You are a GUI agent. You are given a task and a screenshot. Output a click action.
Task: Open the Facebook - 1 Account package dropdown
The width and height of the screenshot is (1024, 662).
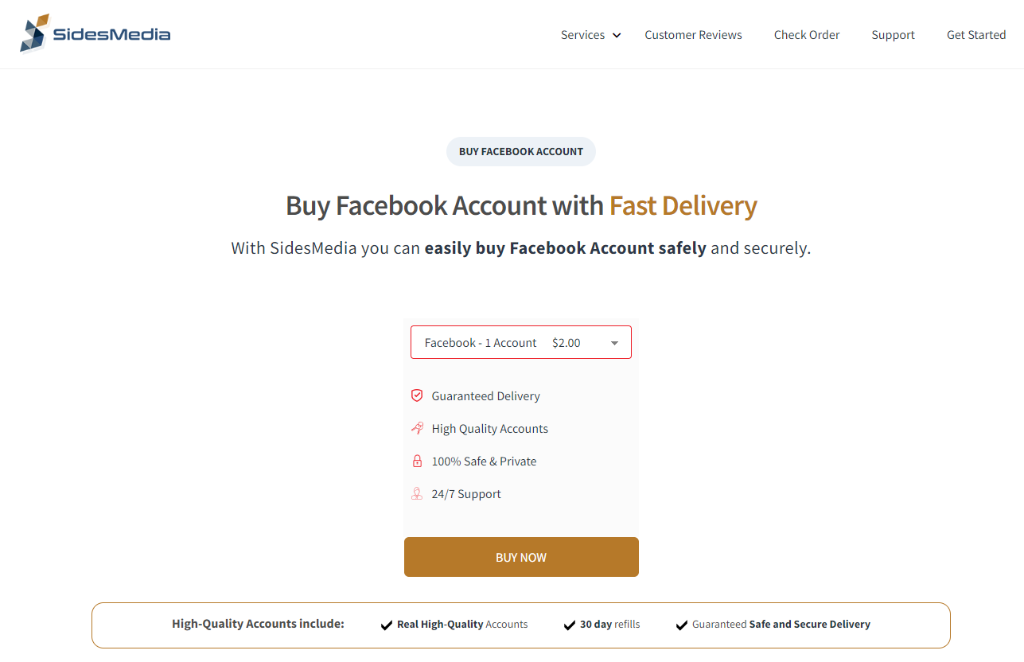coord(521,342)
